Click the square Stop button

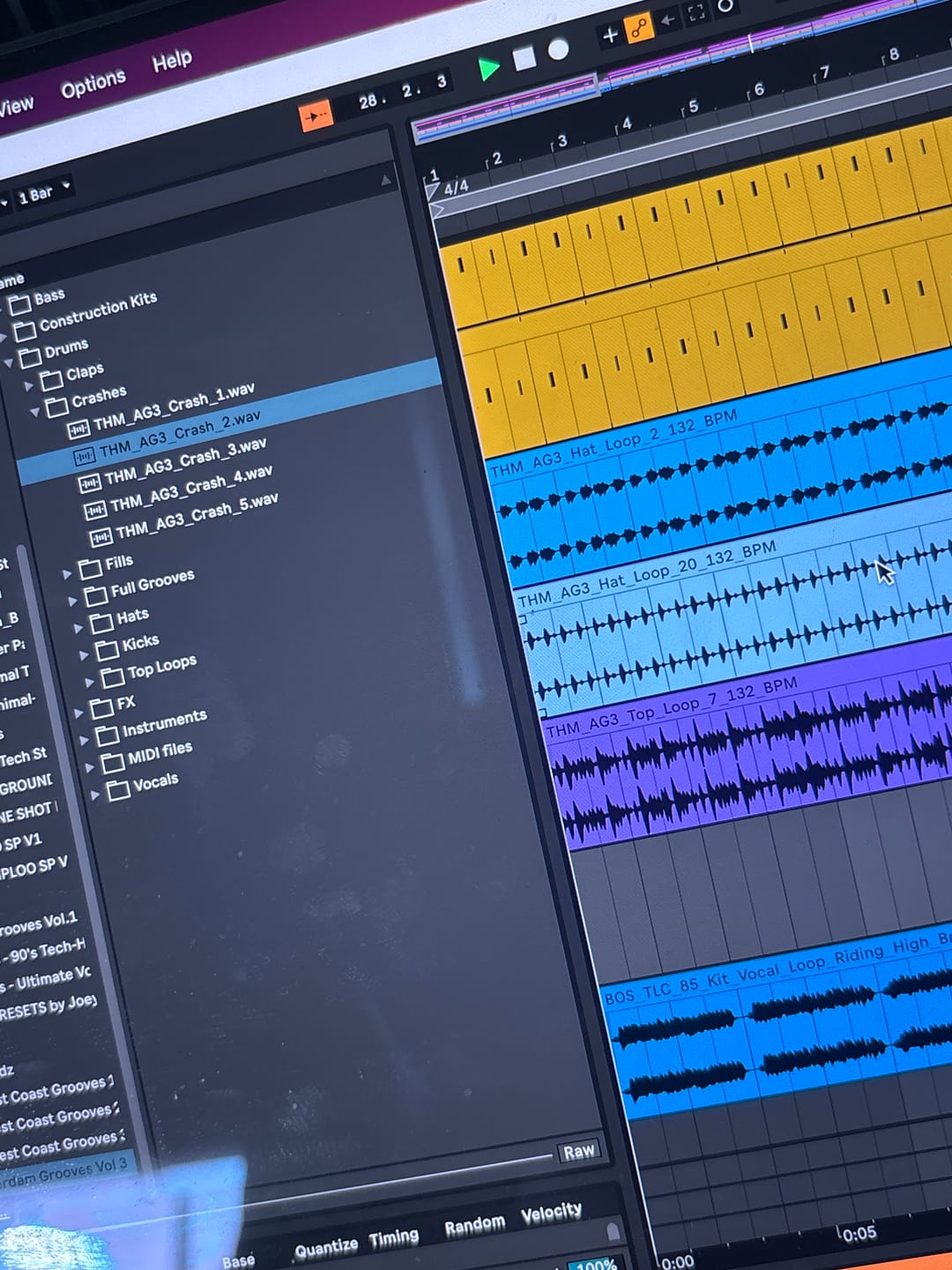[524, 59]
